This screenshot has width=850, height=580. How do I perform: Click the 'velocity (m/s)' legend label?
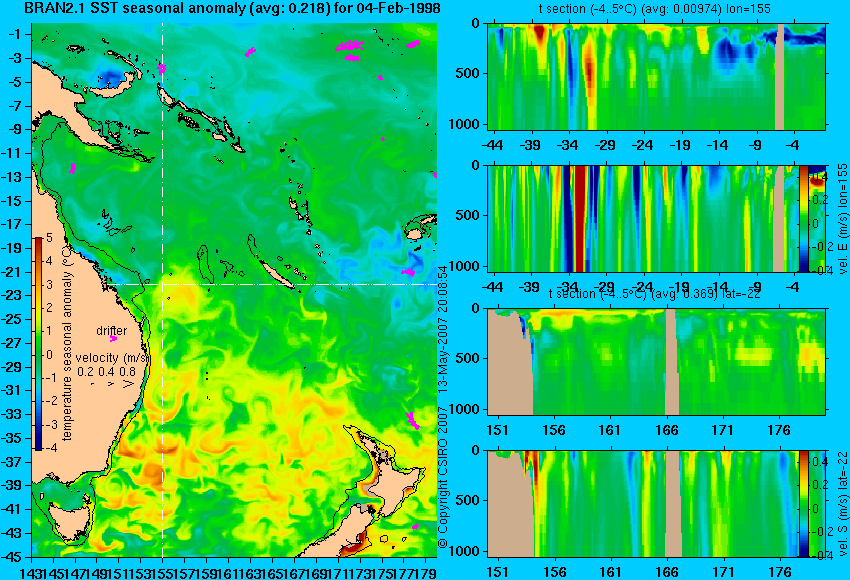(x=112, y=358)
